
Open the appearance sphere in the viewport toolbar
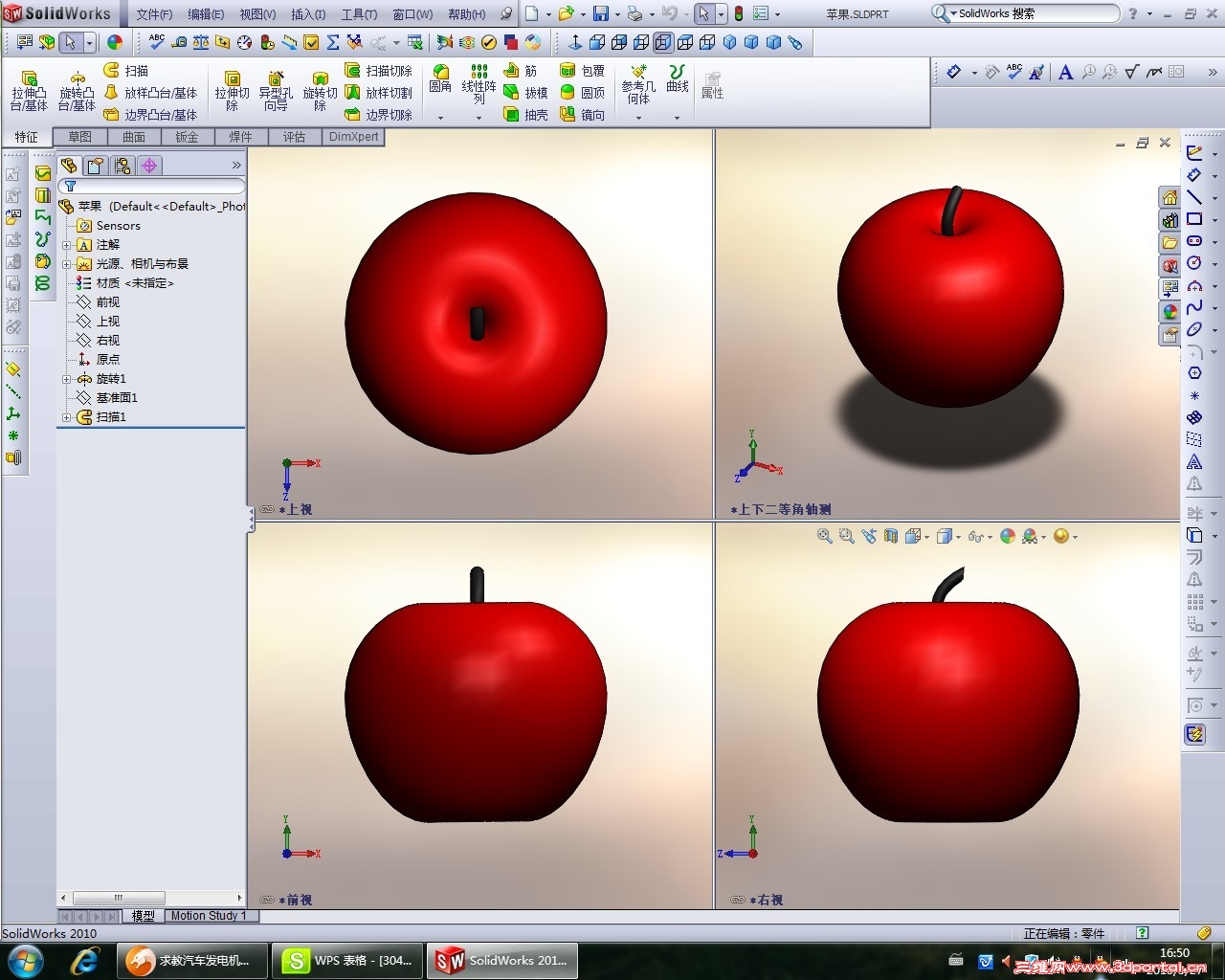(x=1007, y=537)
